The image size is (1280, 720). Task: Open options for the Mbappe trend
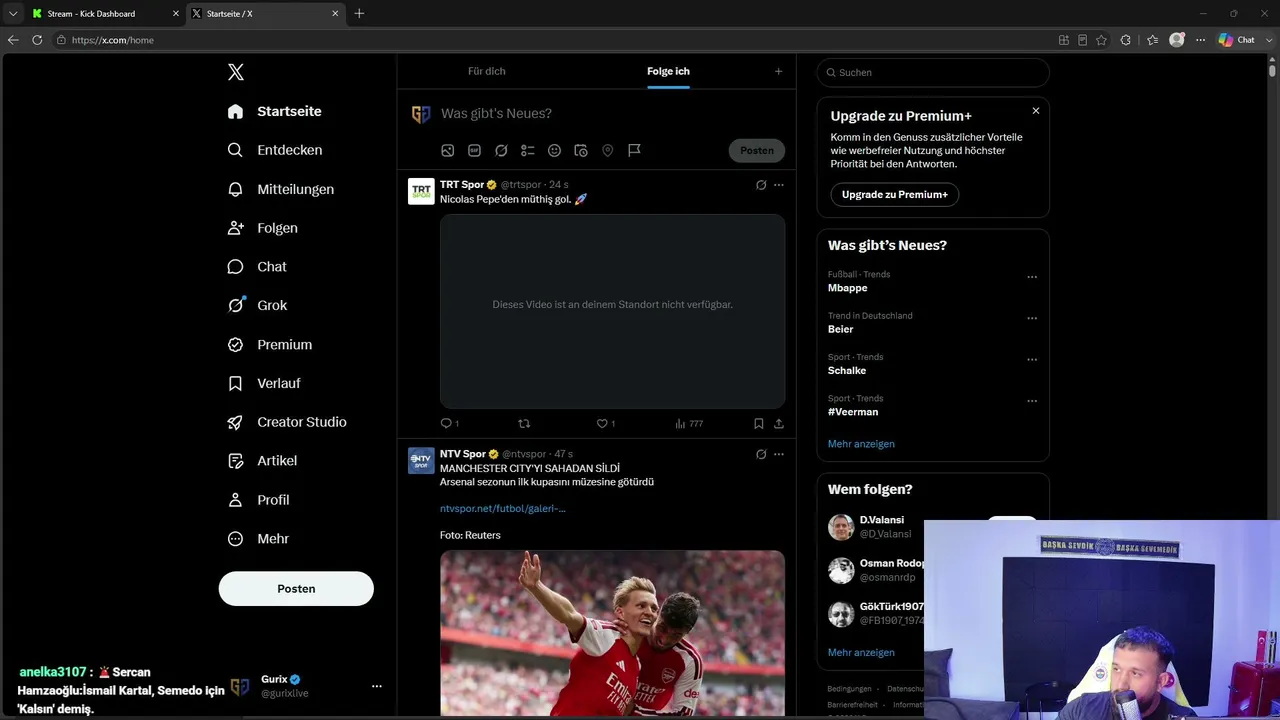pyautogui.click(x=1032, y=278)
